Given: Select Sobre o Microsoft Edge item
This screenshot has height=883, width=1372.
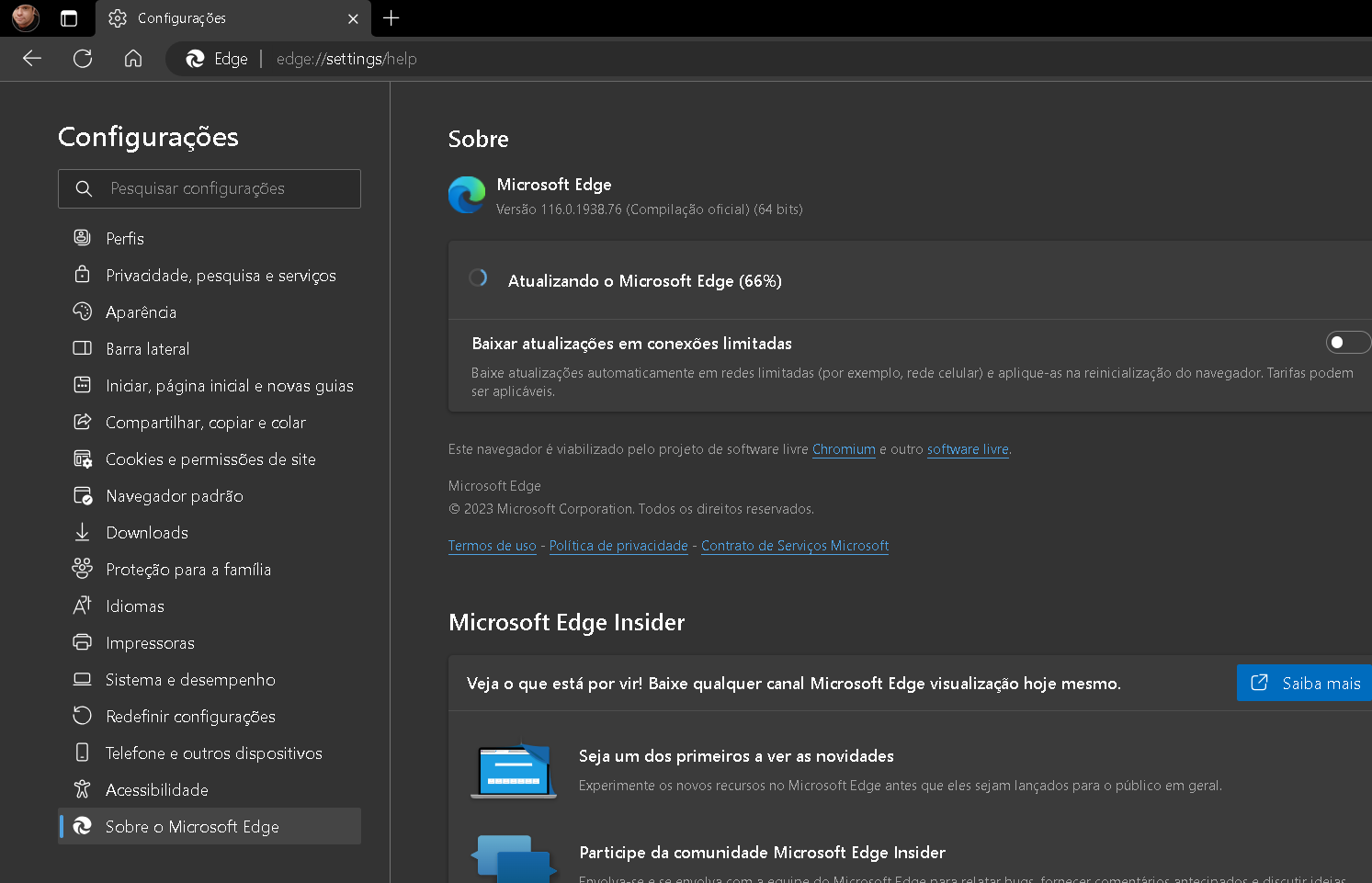Looking at the screenshot, I should pyautogui.click(x=210, y=826).
